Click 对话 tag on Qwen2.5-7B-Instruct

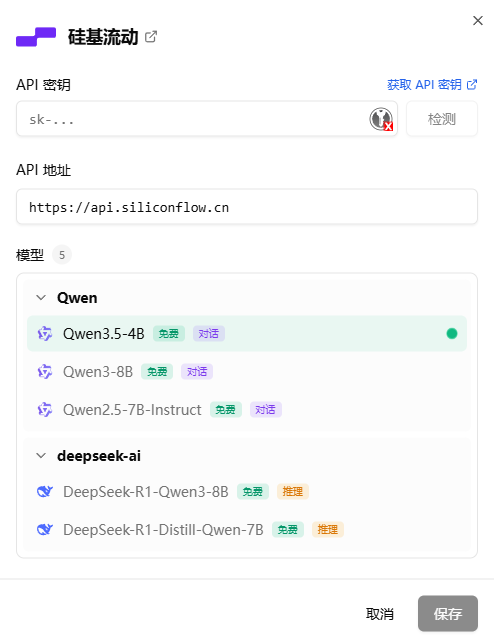click(266, 409)
